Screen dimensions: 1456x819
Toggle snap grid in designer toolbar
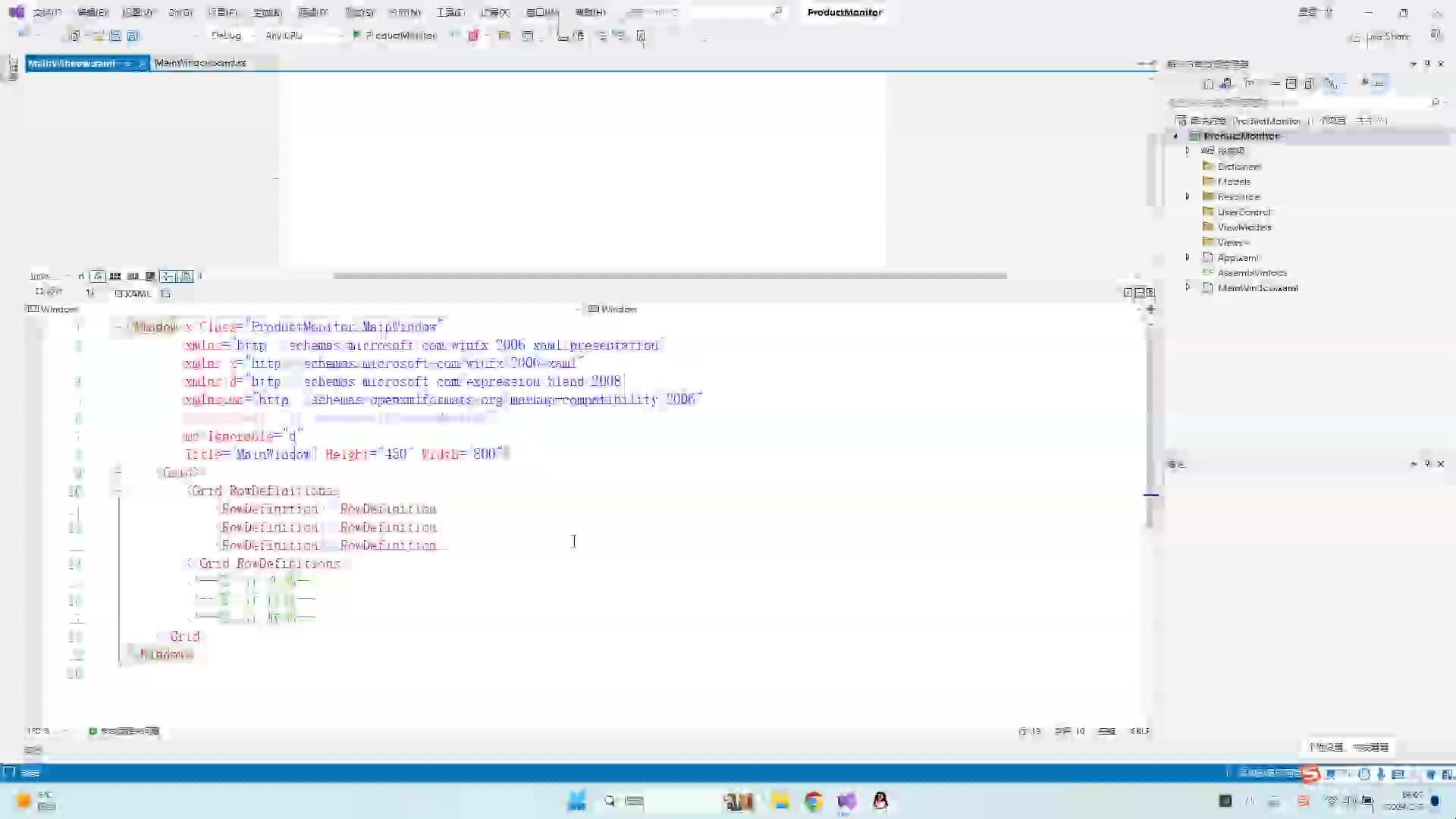point(115,276)
